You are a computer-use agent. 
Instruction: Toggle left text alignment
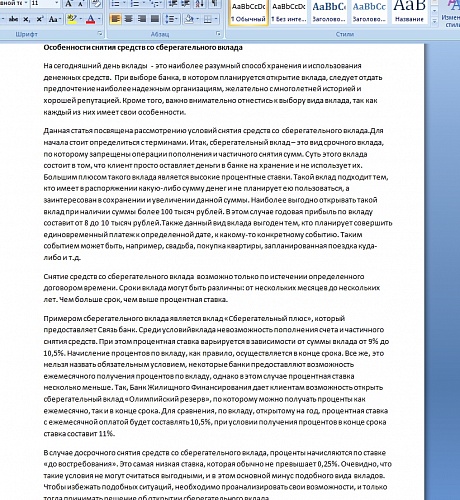115,19
